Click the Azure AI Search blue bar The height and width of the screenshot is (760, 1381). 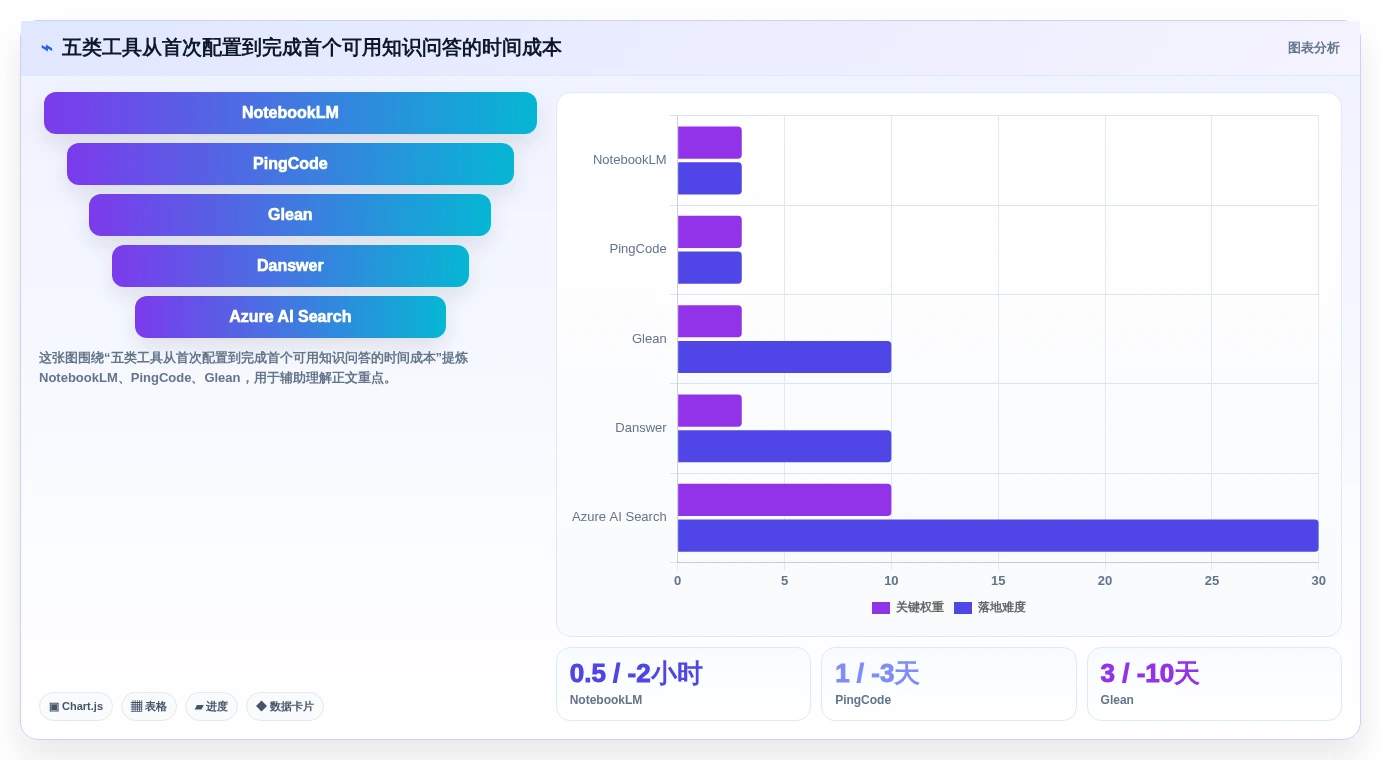pyautogui.click(x=998, y=535)
